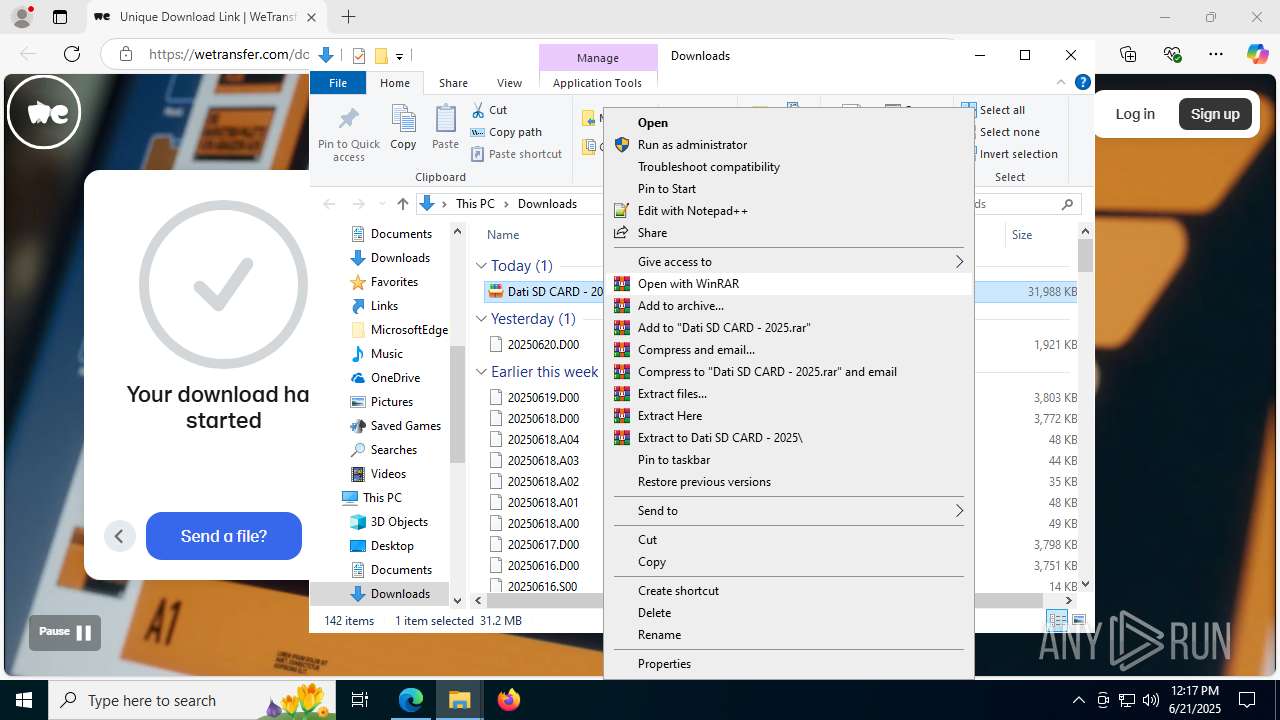Click File Explorer taskbar icon
The width and height of the screenshot is (1280, 720).
(460, 700)
